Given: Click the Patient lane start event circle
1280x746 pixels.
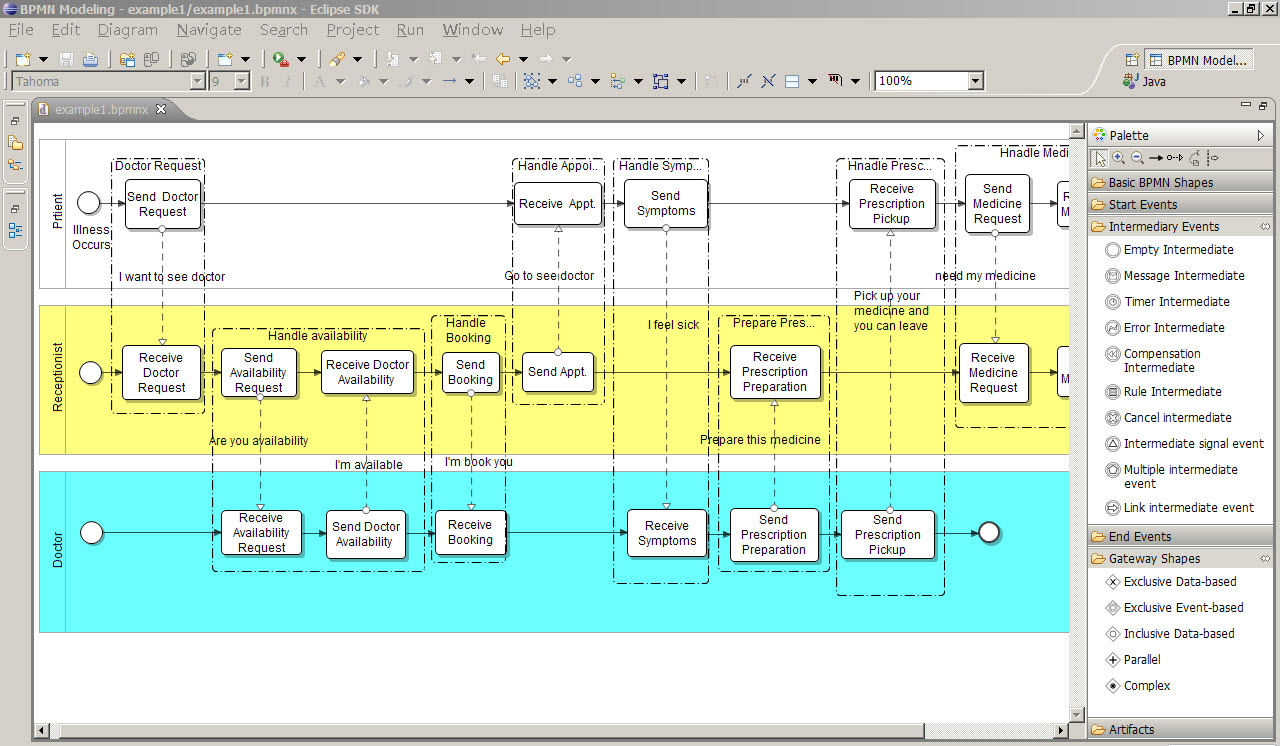Looking at the screenshot, I should (89, 203).
